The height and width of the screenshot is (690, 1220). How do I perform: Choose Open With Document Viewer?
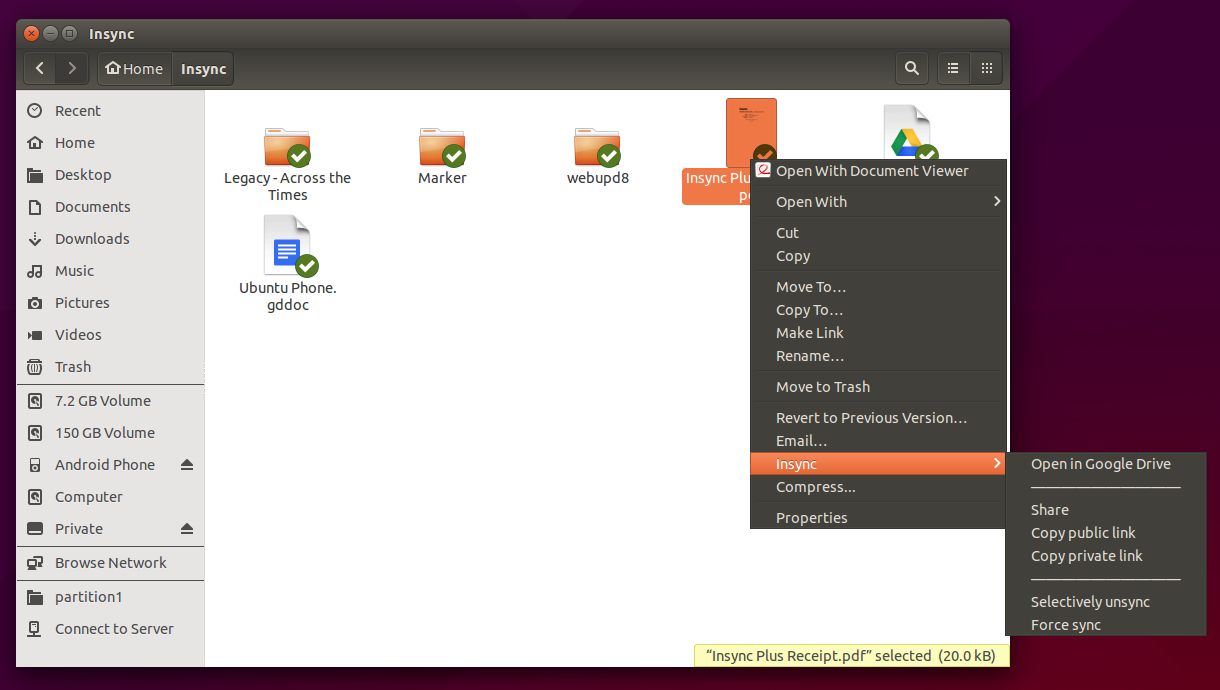point(878,171)
